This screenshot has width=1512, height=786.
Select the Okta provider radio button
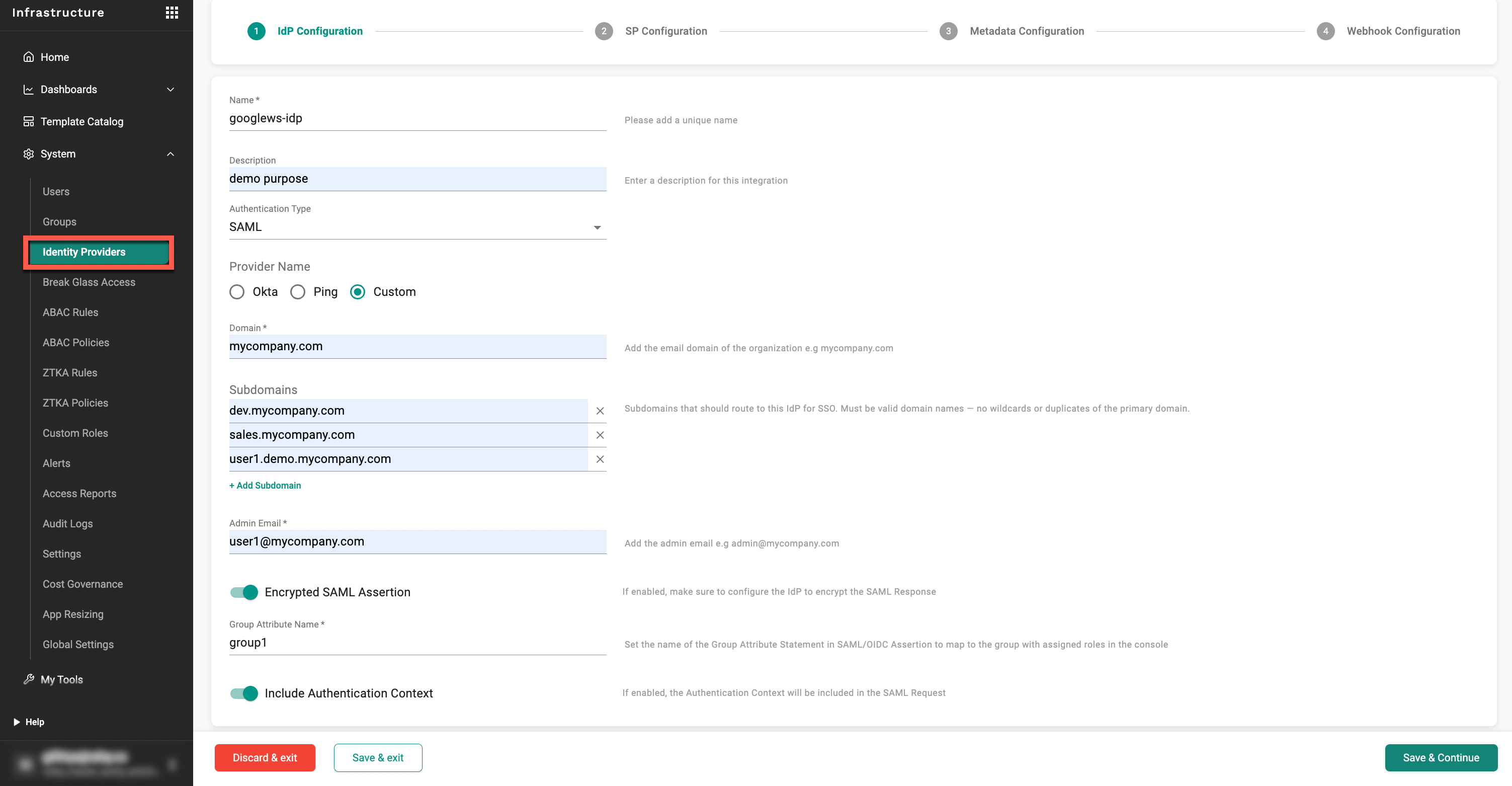click(x=236, y=292)
